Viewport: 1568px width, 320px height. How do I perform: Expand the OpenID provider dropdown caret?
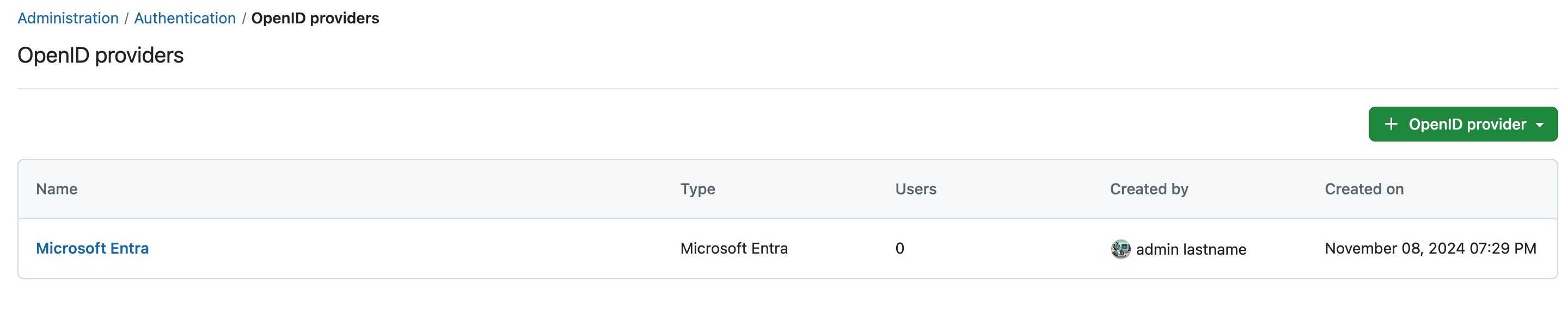click(1539, 125)
